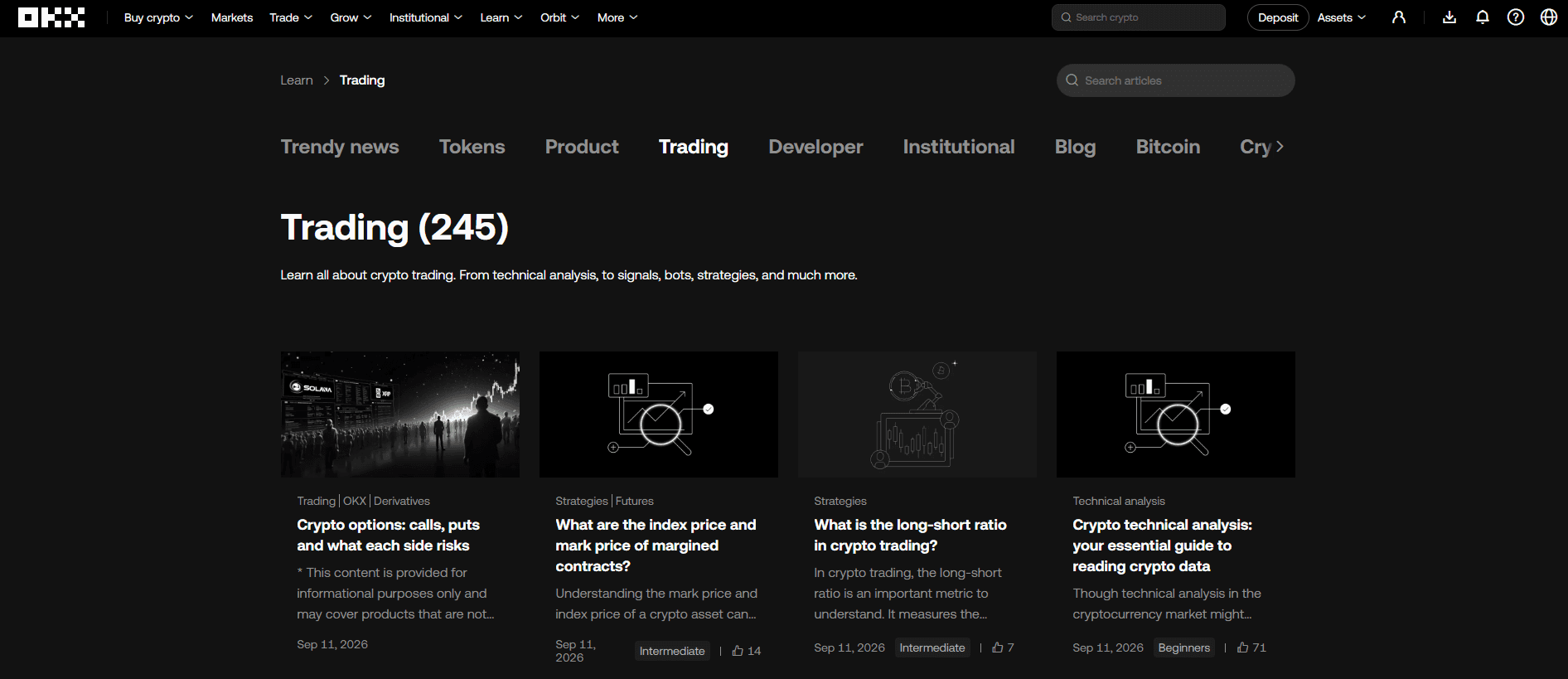Open the user profile icon
The image size is (1568, 679).
[1399, 17]
